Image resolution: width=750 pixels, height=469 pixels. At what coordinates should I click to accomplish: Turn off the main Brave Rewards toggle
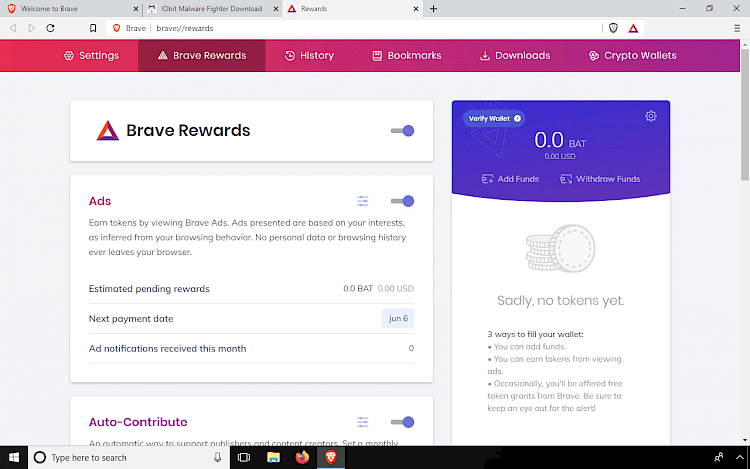point(402,131)
